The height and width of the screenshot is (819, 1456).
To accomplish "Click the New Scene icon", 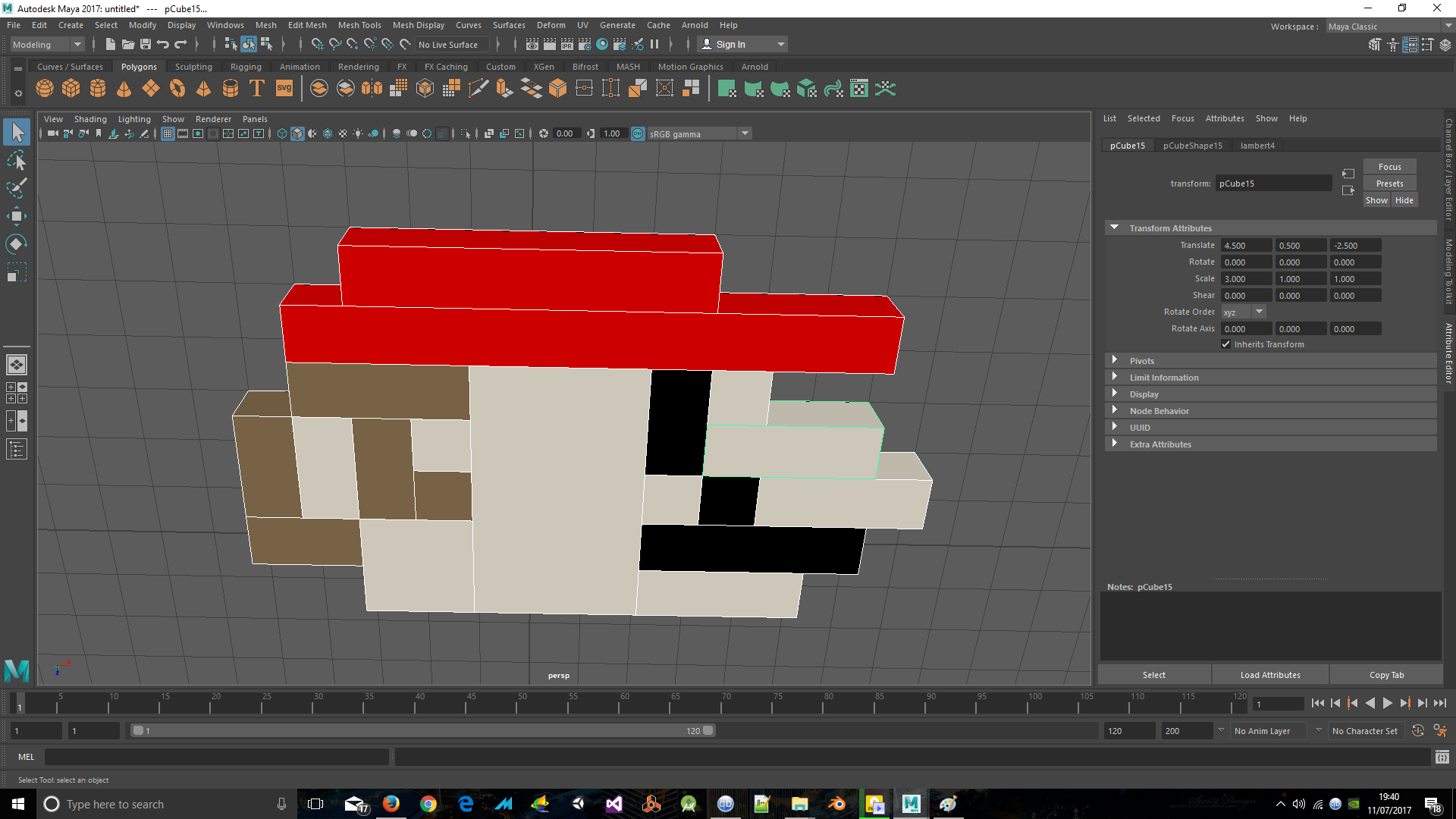I will [111, 45].
